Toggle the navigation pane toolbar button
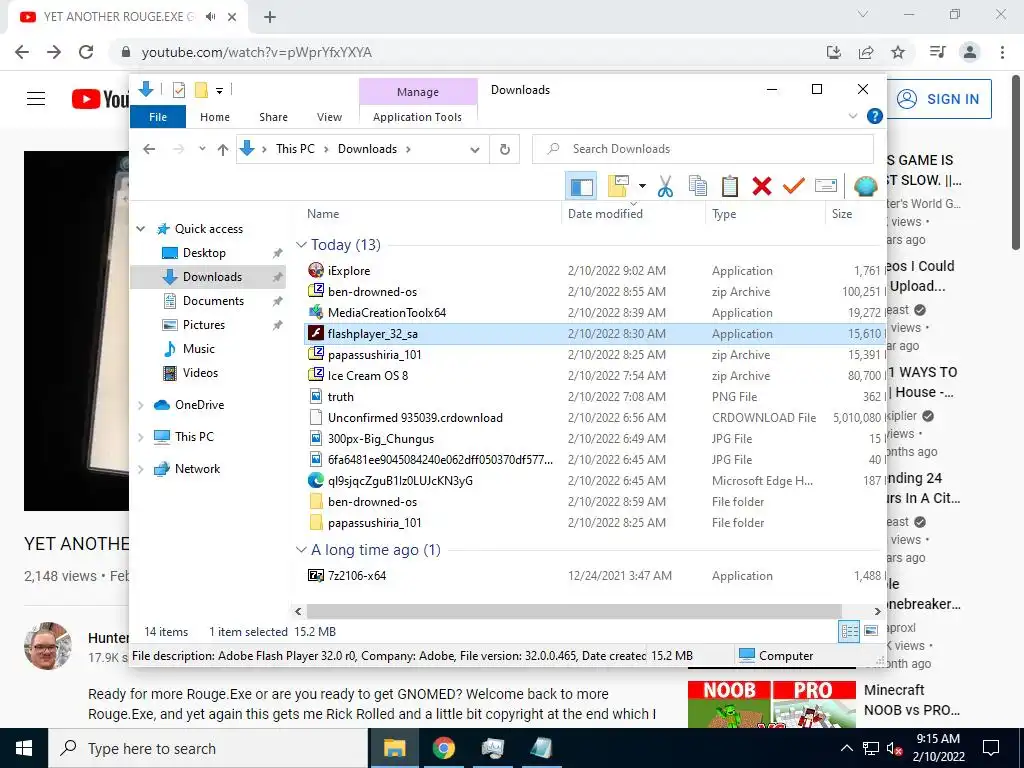Image resolution: width=1024 pixels, height=768 pixels. click(x=581, y=186)
